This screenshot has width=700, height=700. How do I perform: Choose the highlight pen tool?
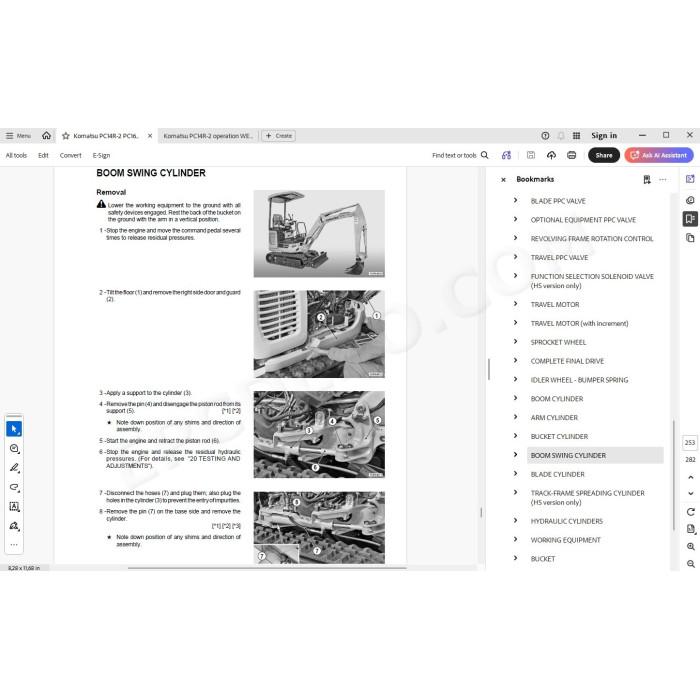pyautogui.click(x=14, y=468)
